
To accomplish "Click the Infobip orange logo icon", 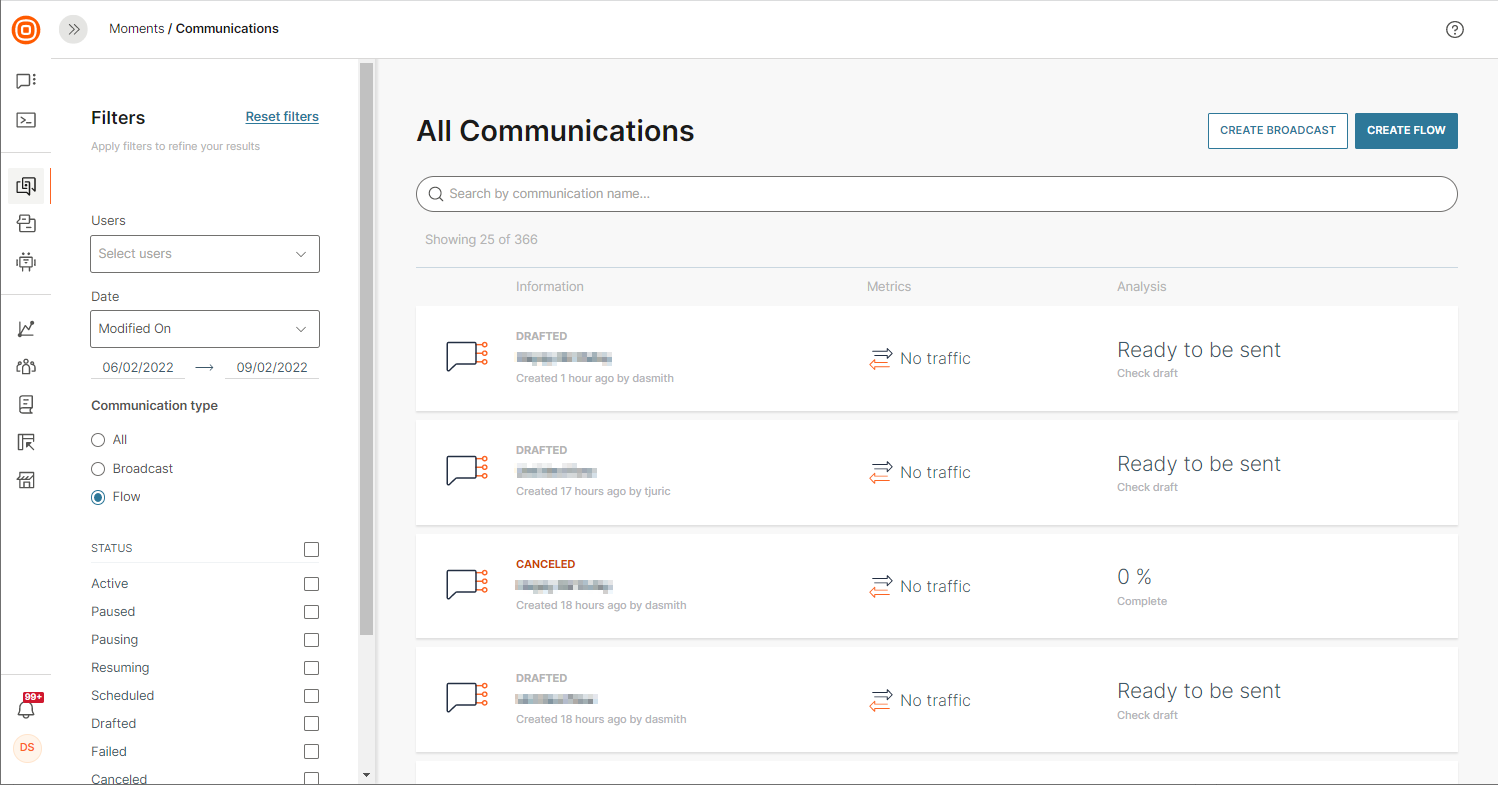I will [x=26, y=30].
